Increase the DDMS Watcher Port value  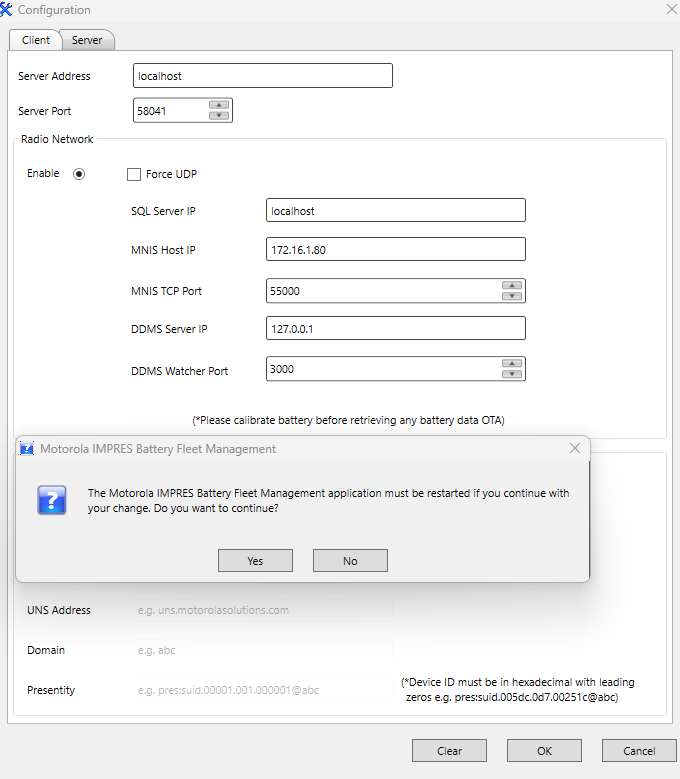pyautogui.click(x=512, y=363)
